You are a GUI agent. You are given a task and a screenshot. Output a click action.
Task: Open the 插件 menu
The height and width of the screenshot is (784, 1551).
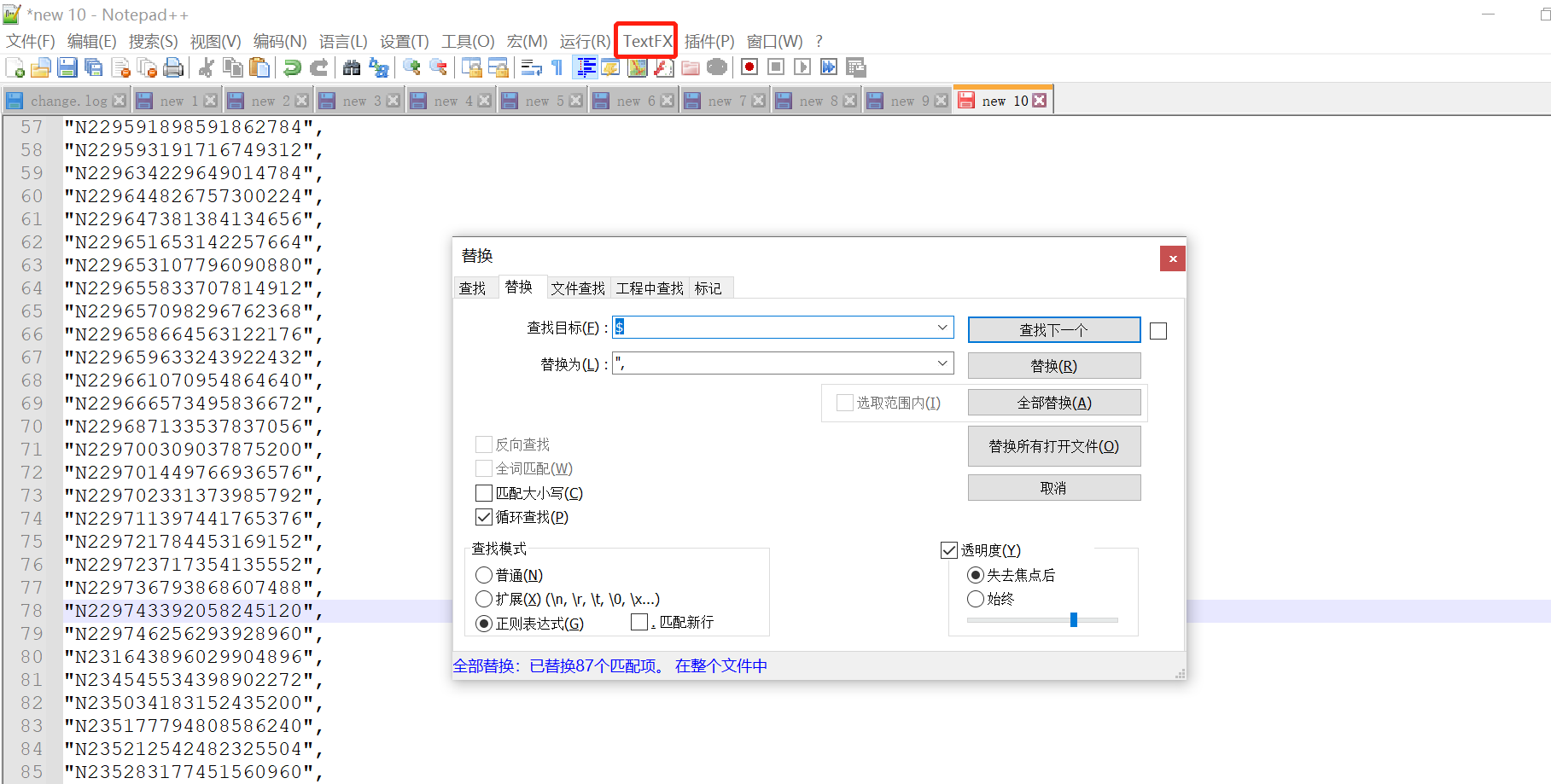tap(709, 41)
